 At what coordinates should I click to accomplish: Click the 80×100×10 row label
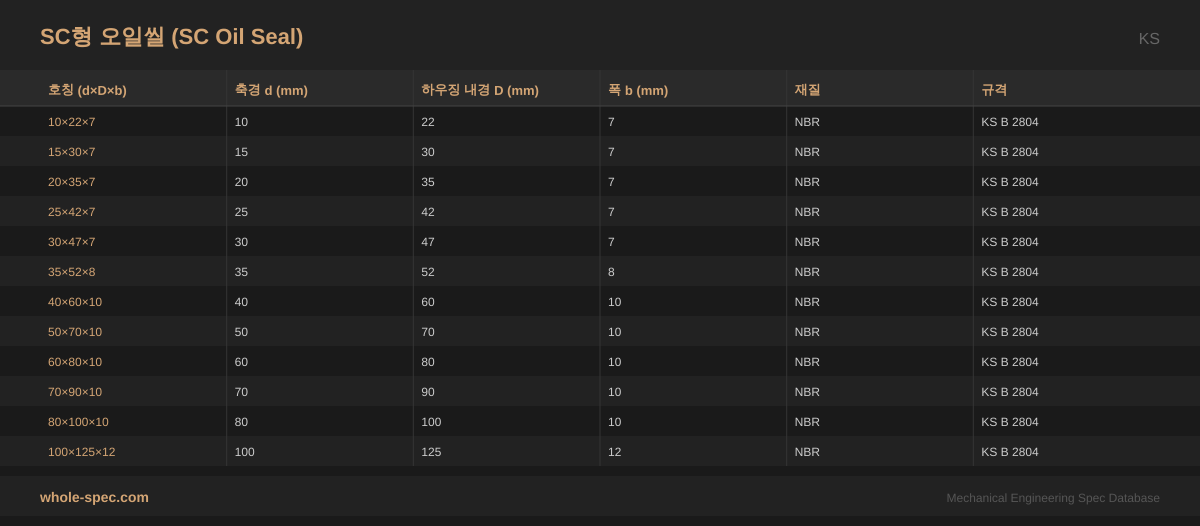click(x=78, y=422)
